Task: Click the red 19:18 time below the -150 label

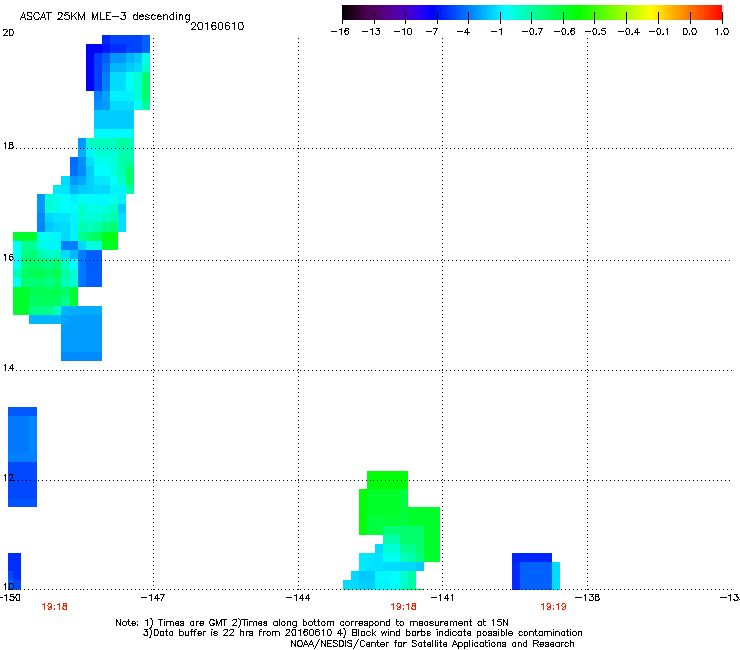Action: tap(55, 607)
